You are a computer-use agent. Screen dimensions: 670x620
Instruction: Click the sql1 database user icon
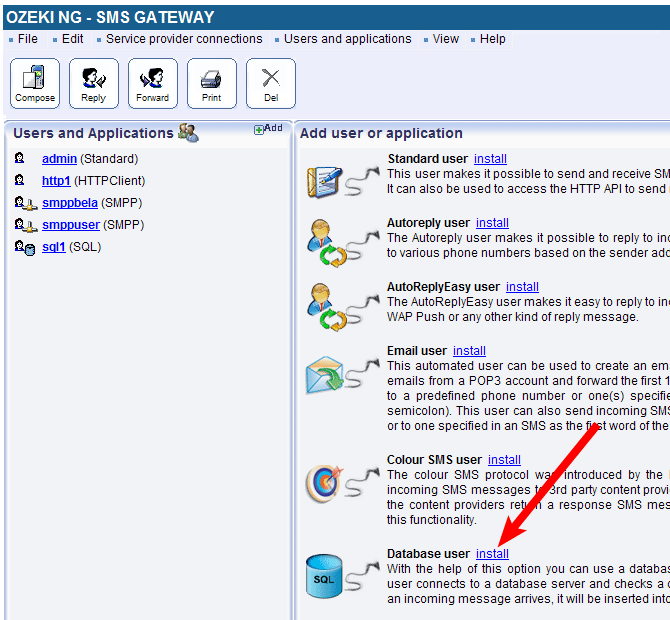(25, 248)
